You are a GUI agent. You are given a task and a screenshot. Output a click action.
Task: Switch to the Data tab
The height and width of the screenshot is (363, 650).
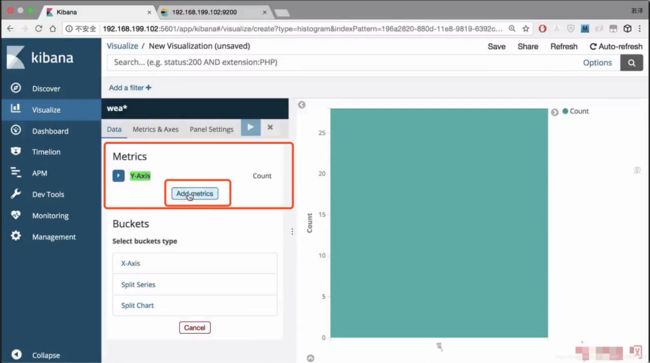[x=114, y=129]
